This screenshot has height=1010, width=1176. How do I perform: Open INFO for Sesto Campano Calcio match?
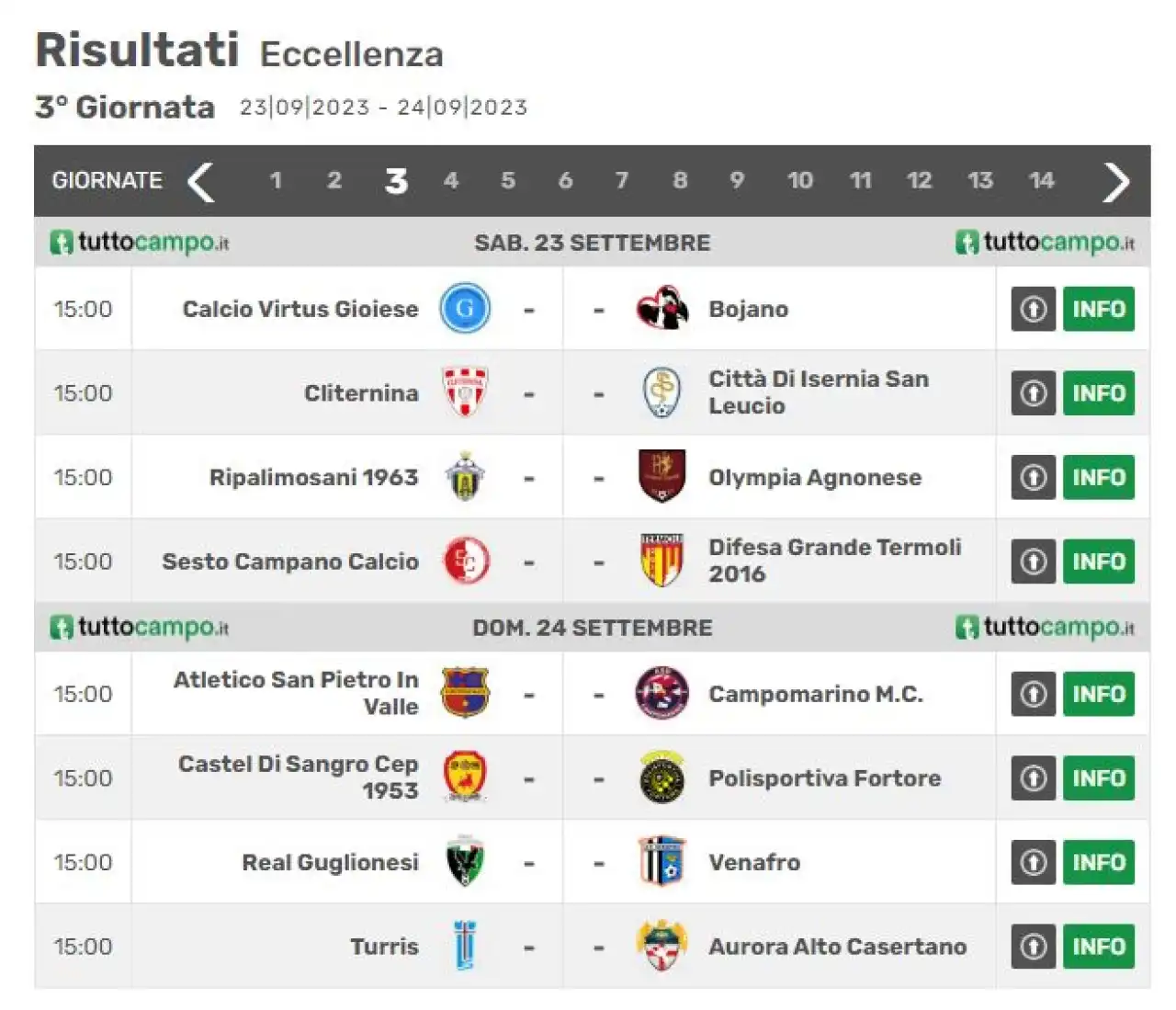tap(1099, 561)
